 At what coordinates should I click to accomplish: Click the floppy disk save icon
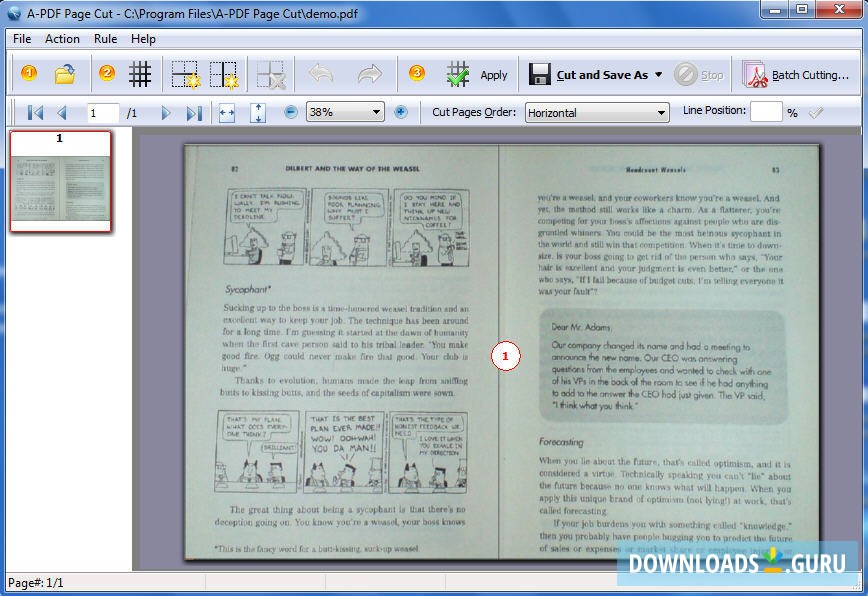pyautogui.click(x=539, y=74)
